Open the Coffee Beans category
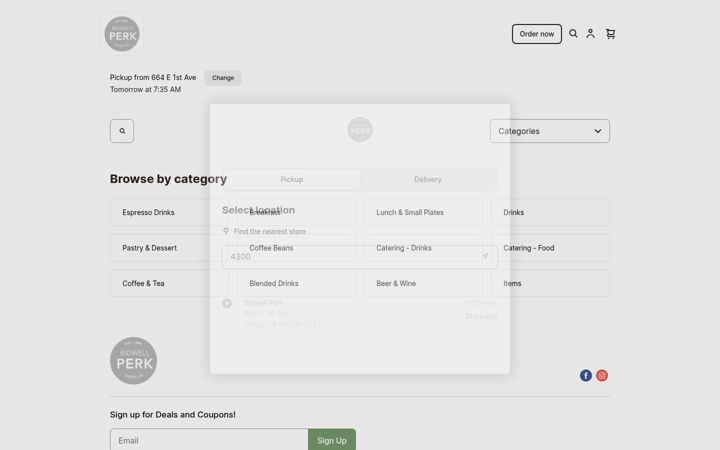 [x=296, y=248]
